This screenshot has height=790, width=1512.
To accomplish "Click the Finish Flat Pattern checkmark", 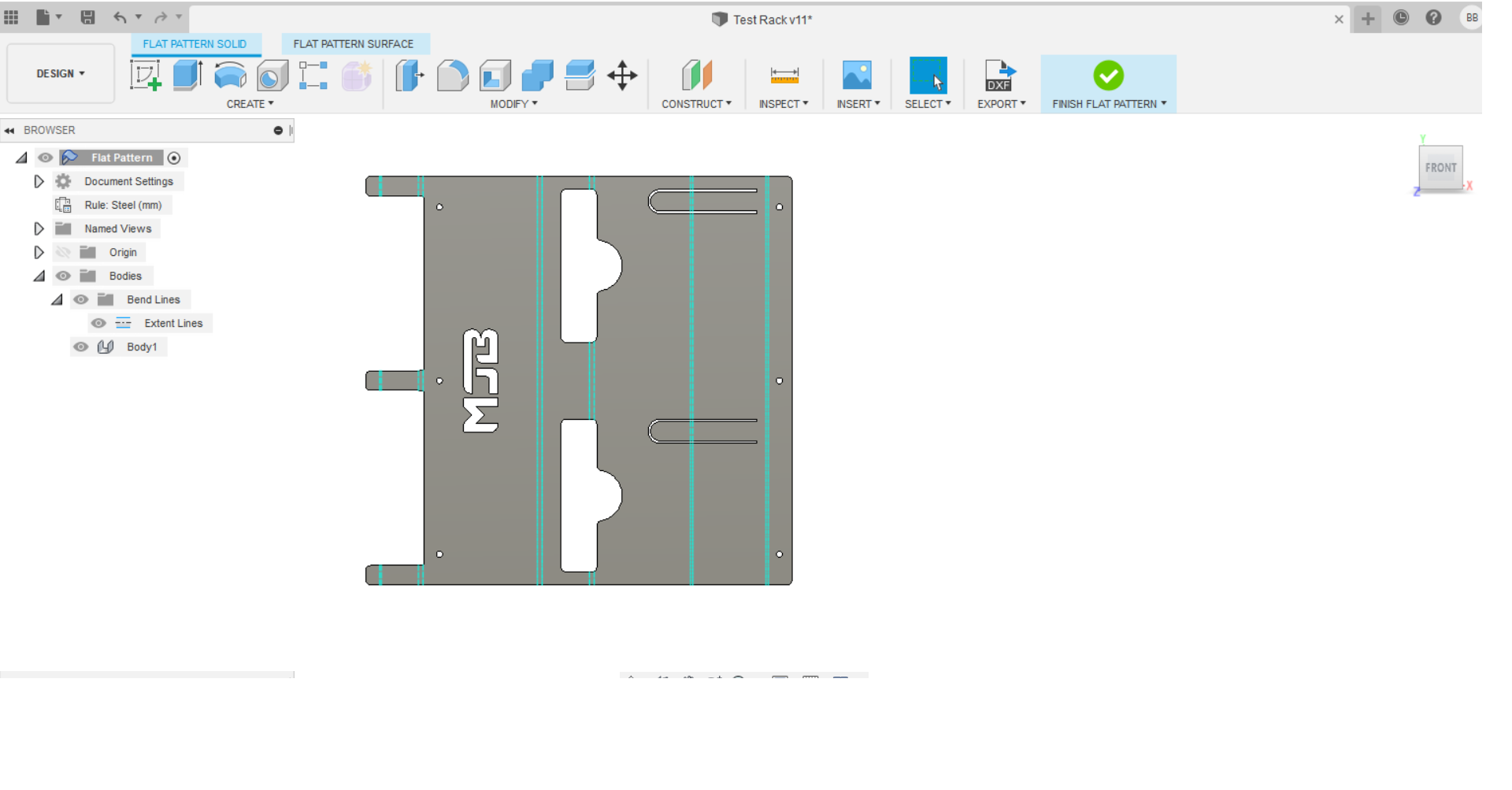I will pyautogui.click(x=1108, y=76).
